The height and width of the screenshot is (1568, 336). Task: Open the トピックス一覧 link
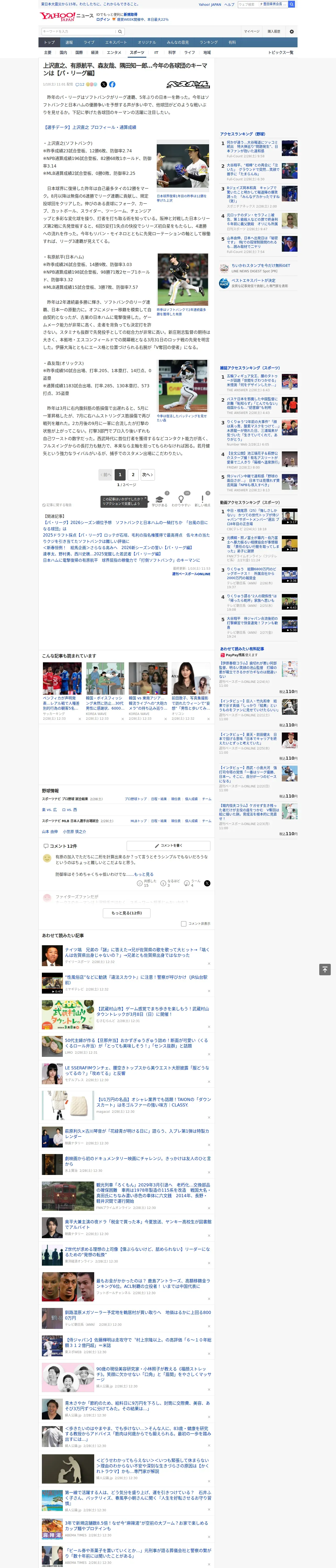281,53
